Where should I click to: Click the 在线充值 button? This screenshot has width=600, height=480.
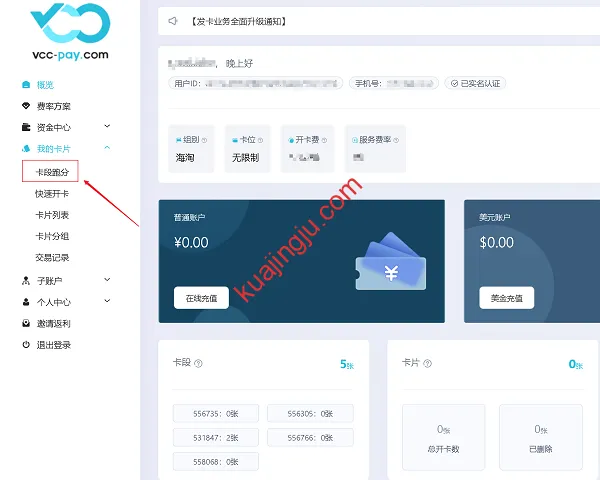pos(201,298)
